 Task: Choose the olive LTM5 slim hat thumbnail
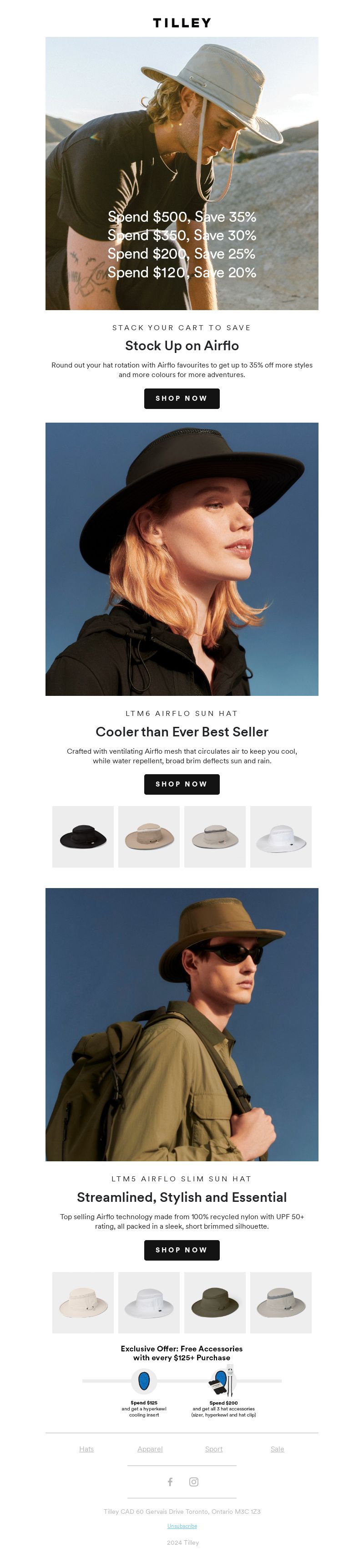coord(215,1302)
